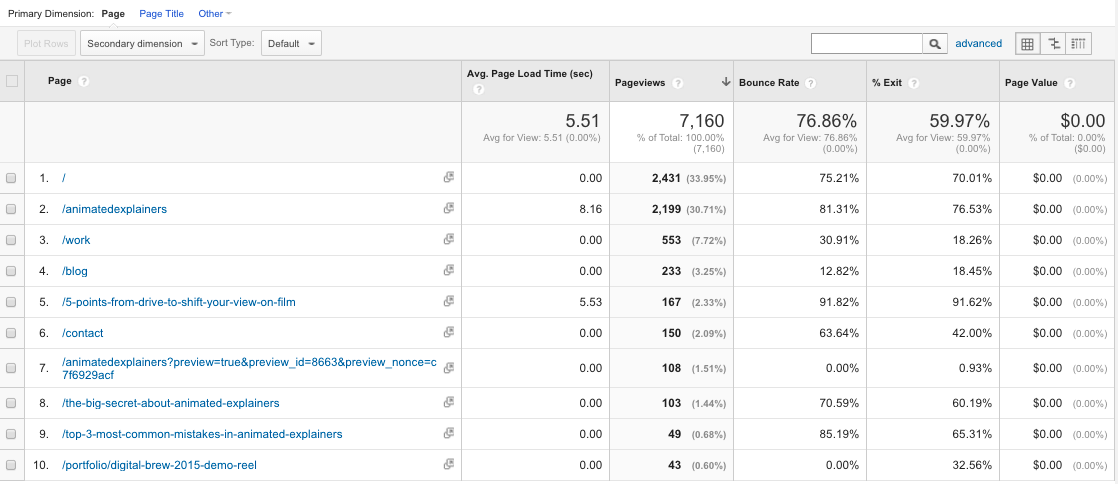The image size is (1118, 484).
Task: Click the search magnifier icon
Action: click(x=935, y=43)
